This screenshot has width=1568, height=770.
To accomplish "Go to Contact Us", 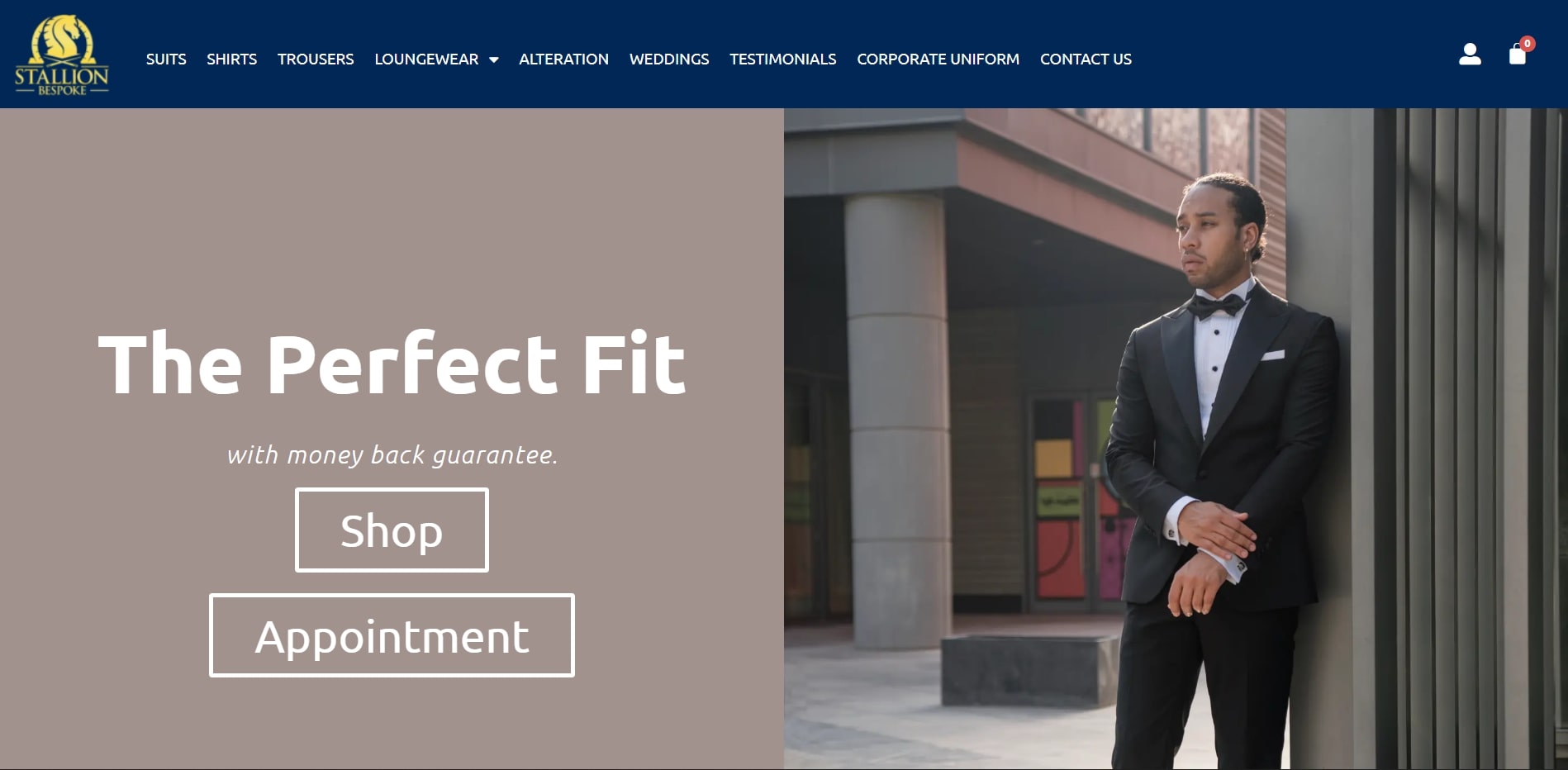I will coord(1086,59).
